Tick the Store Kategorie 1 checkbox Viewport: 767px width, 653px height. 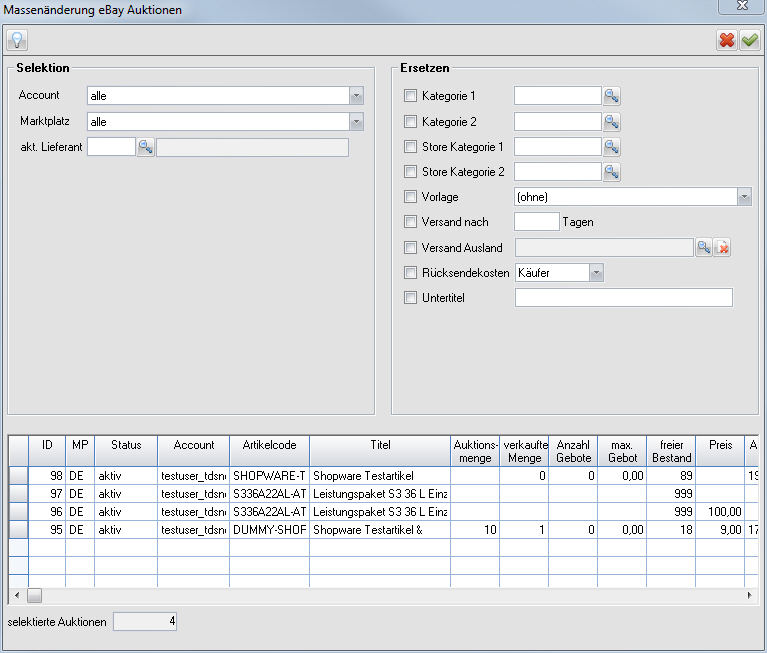coord(410,147)
